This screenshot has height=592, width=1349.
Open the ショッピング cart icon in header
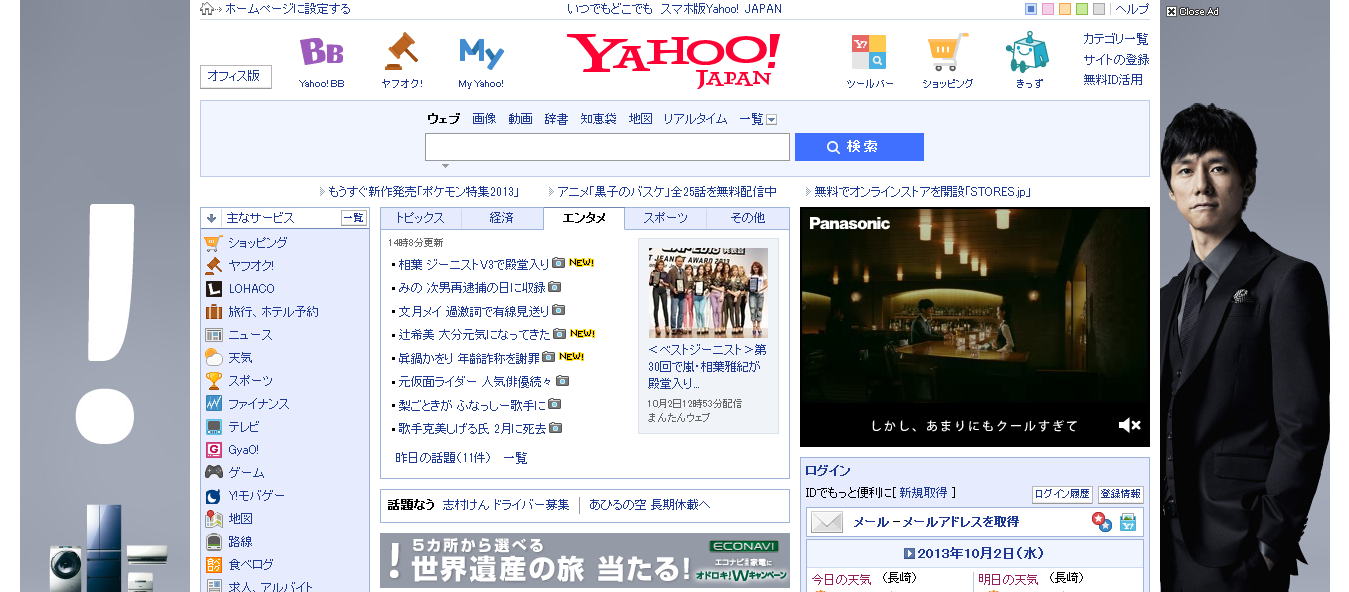(x=947, y=52)
